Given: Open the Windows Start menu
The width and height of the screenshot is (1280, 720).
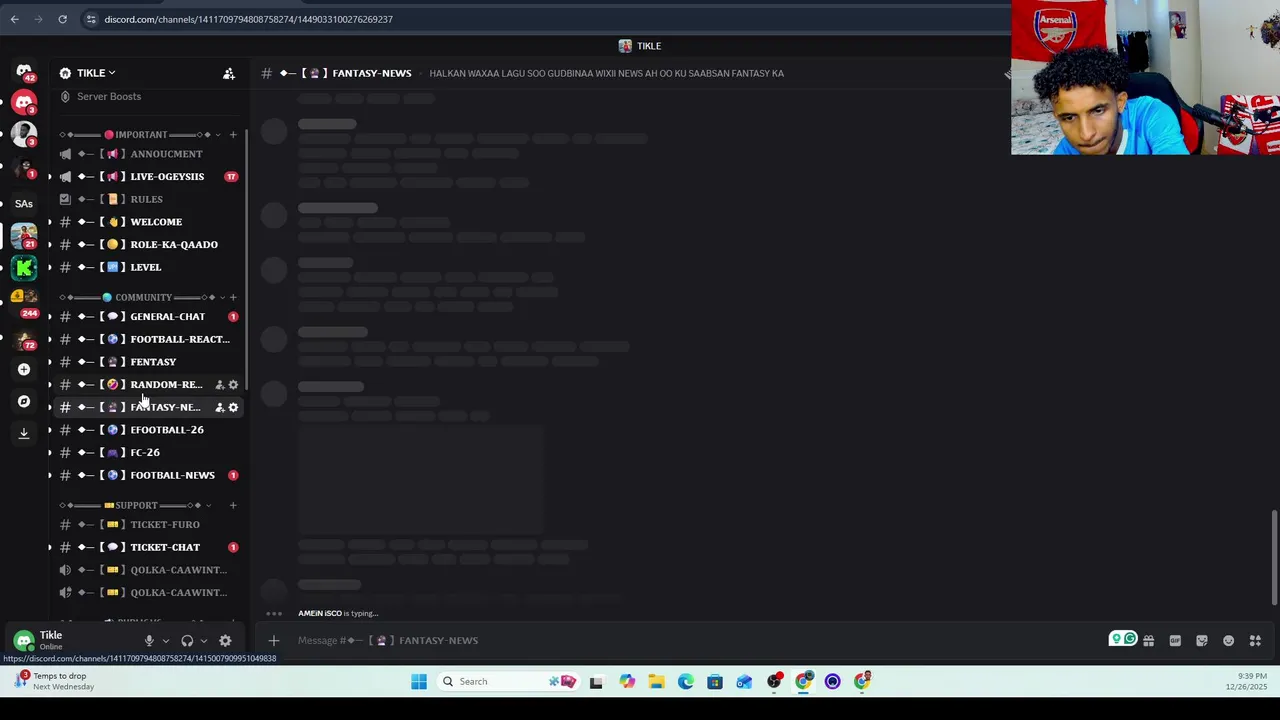Looking at the screenshot, I should point(419,682).
